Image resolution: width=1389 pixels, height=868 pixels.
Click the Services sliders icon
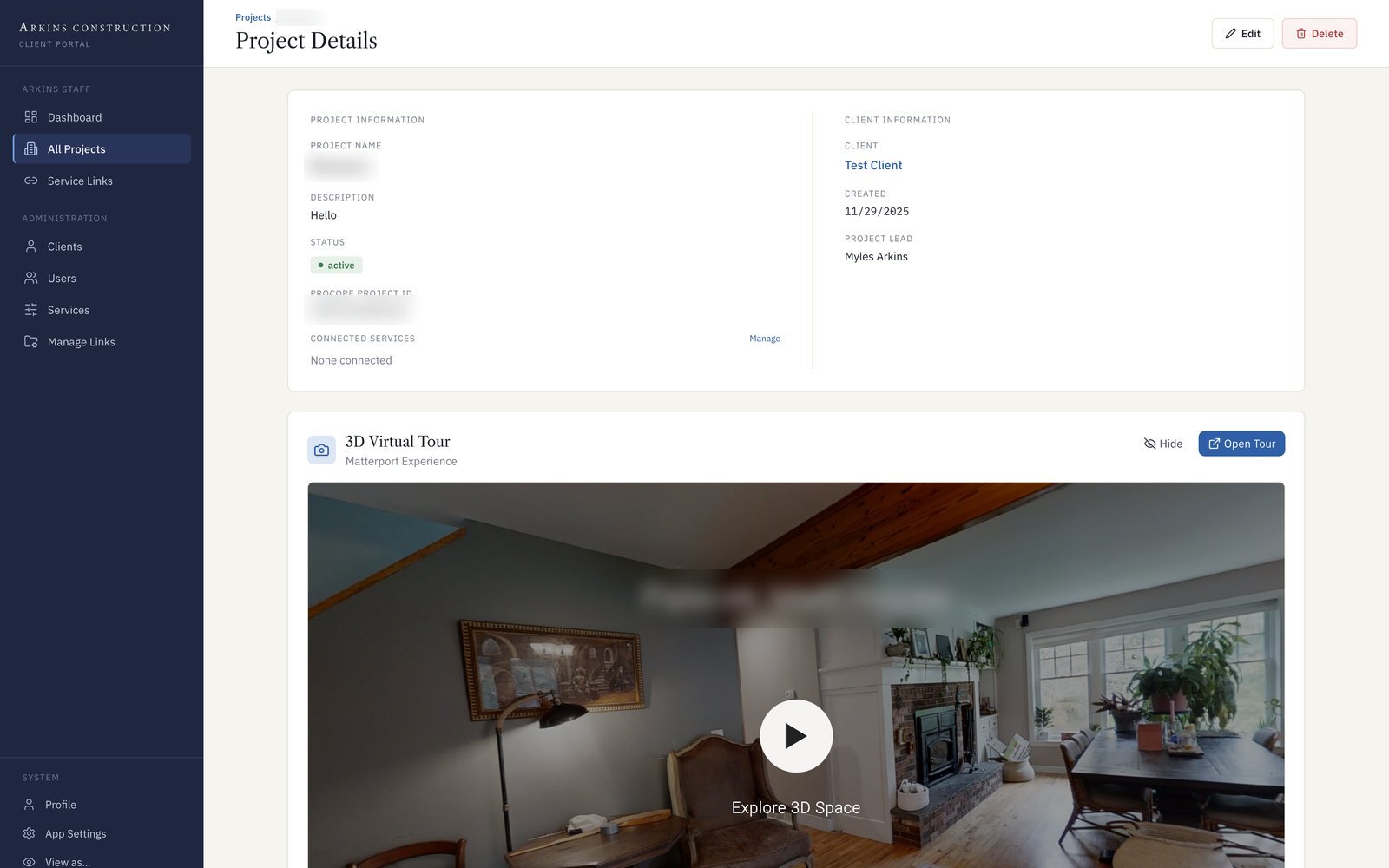pos(31,310)
